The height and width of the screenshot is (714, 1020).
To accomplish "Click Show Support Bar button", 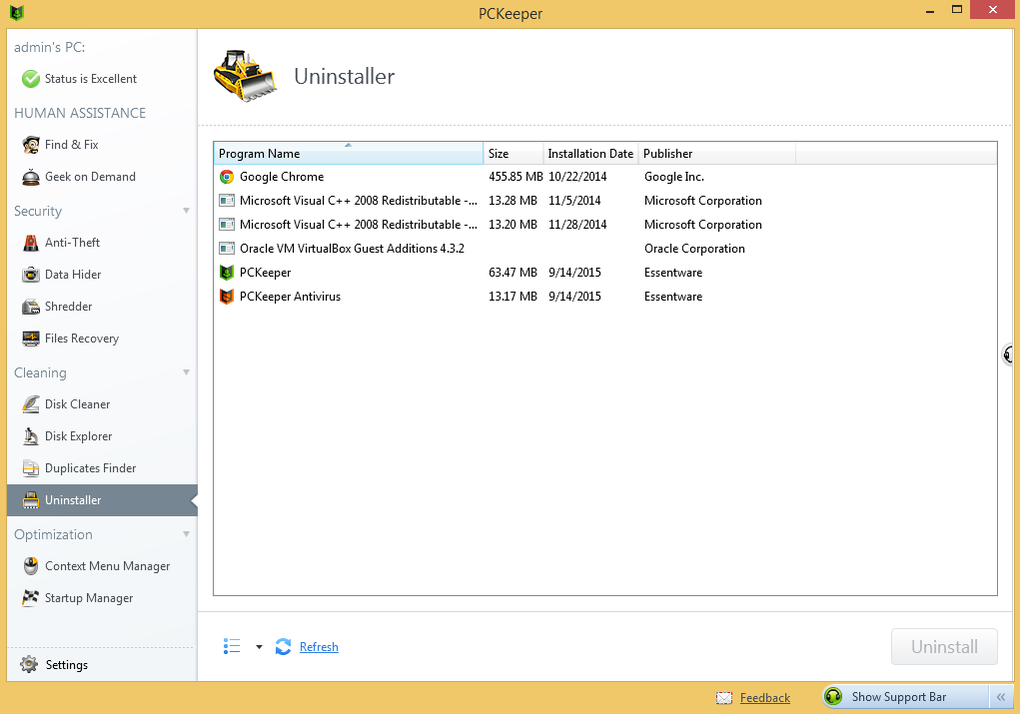I will click(x=906, y=696).
